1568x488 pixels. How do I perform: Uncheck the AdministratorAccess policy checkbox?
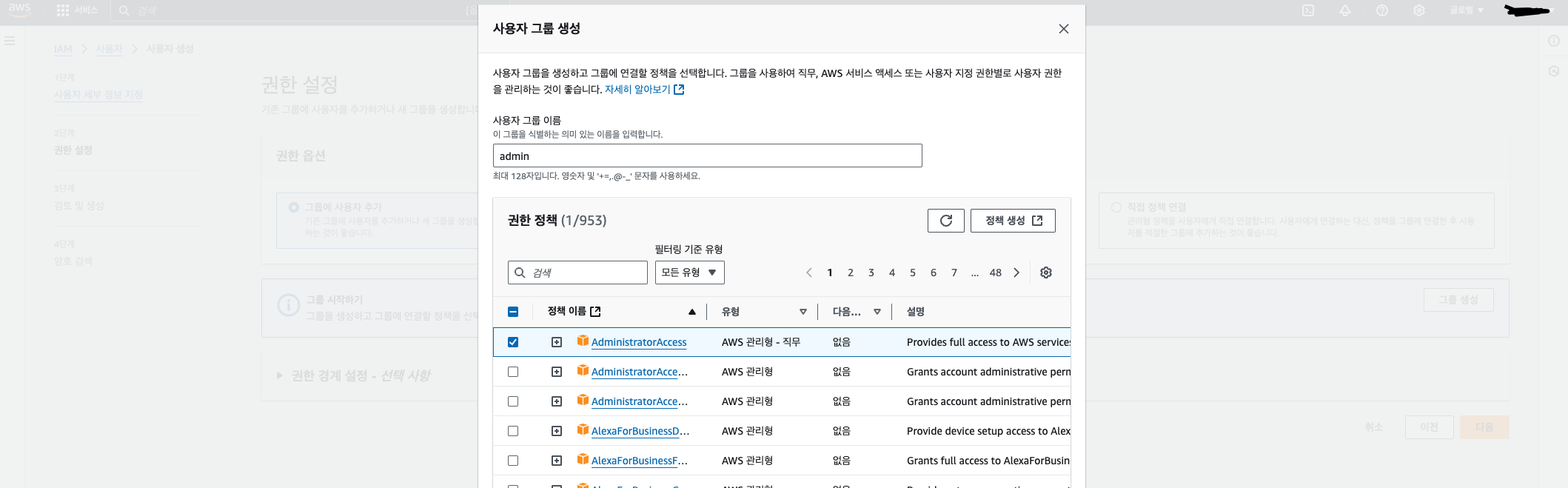513,342
